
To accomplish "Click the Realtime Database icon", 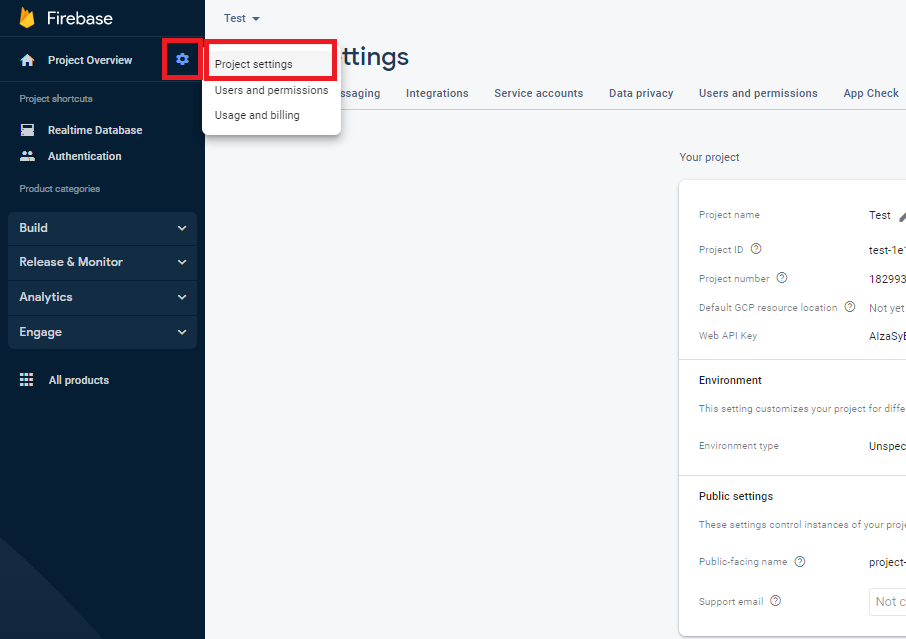I will 27,130.
